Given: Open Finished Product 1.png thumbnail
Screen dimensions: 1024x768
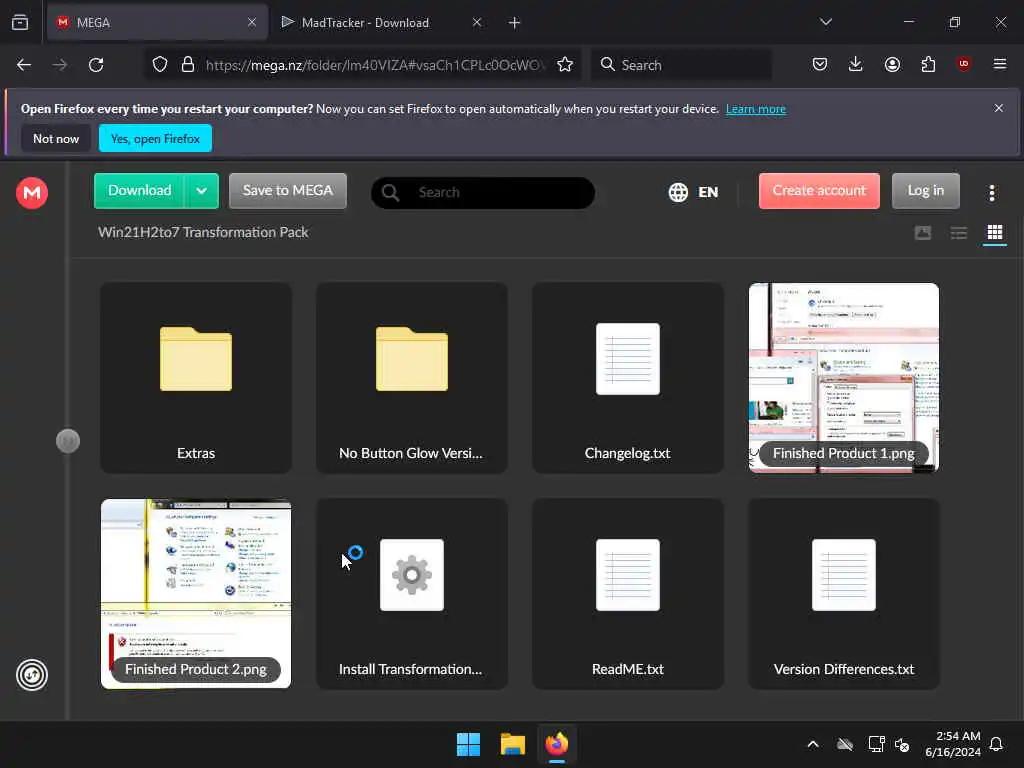Looking at the screenshot, I should [x=844, y=377].
